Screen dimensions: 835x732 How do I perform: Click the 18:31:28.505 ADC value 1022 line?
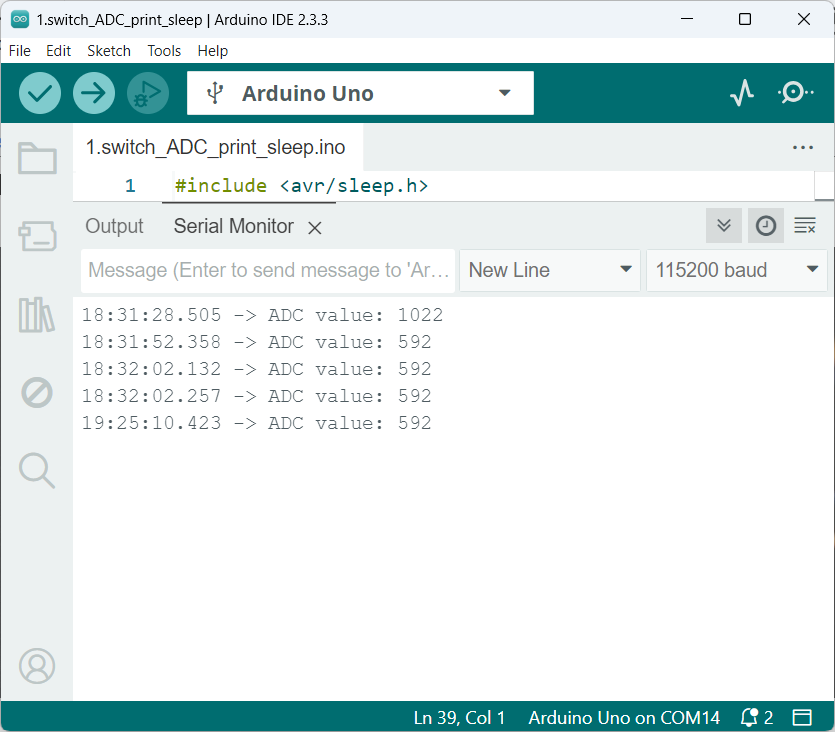[262, 315]
